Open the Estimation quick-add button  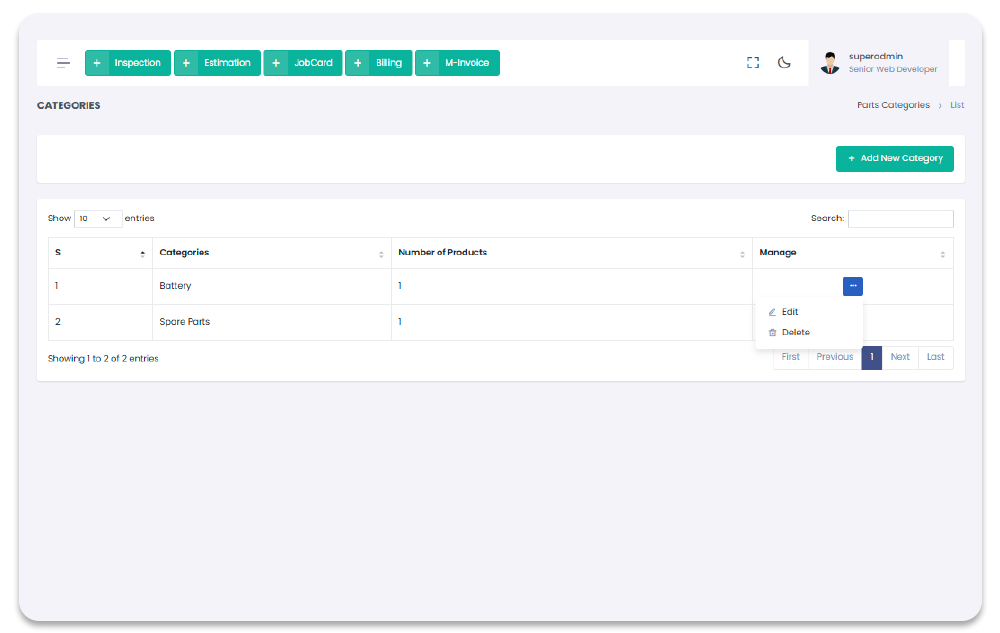pyautogui.click(x=217, y=63)
